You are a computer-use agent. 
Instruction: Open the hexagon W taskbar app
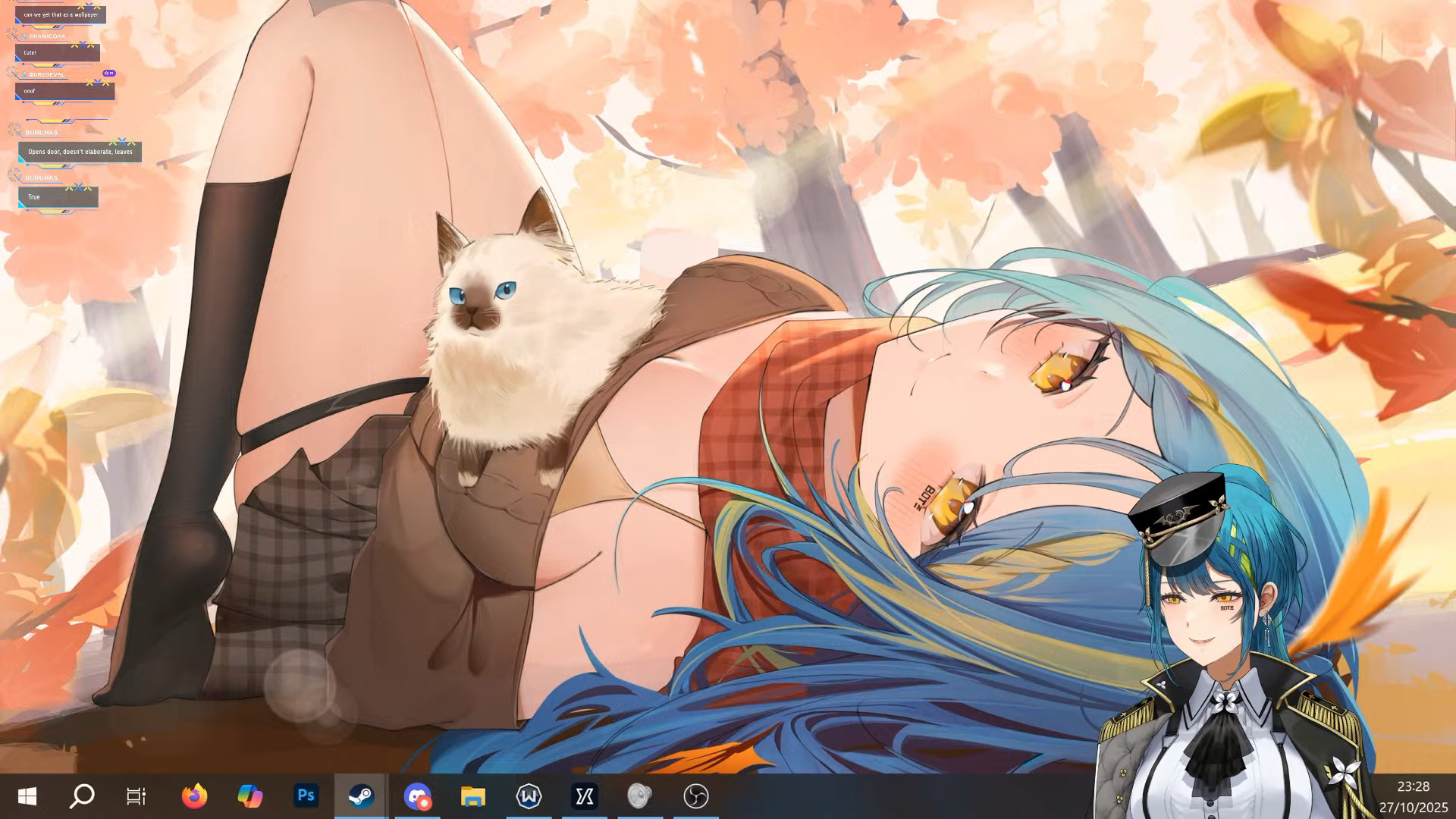[529, 796]
